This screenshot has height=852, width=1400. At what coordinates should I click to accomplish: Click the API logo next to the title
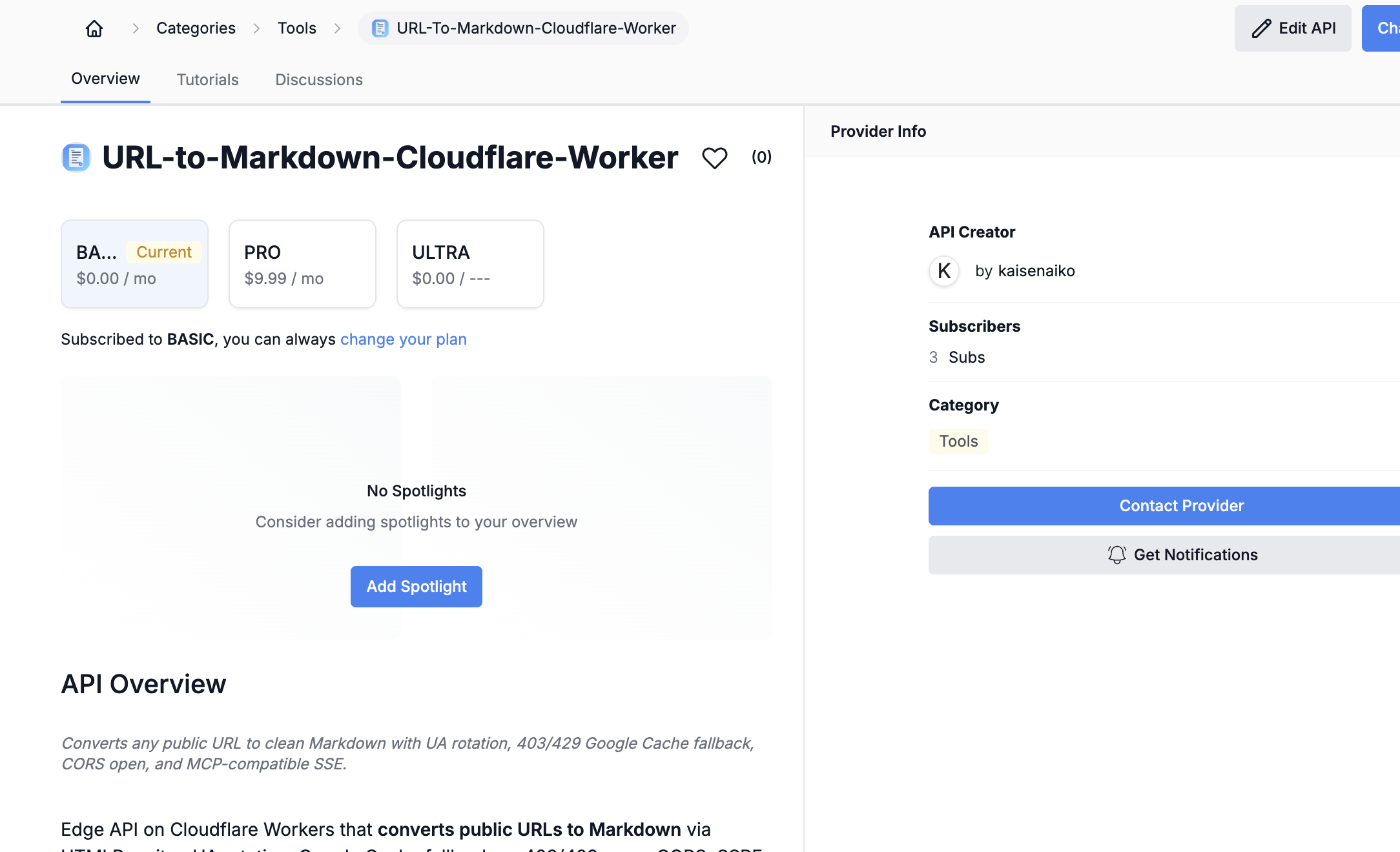[x=76, y=157]
